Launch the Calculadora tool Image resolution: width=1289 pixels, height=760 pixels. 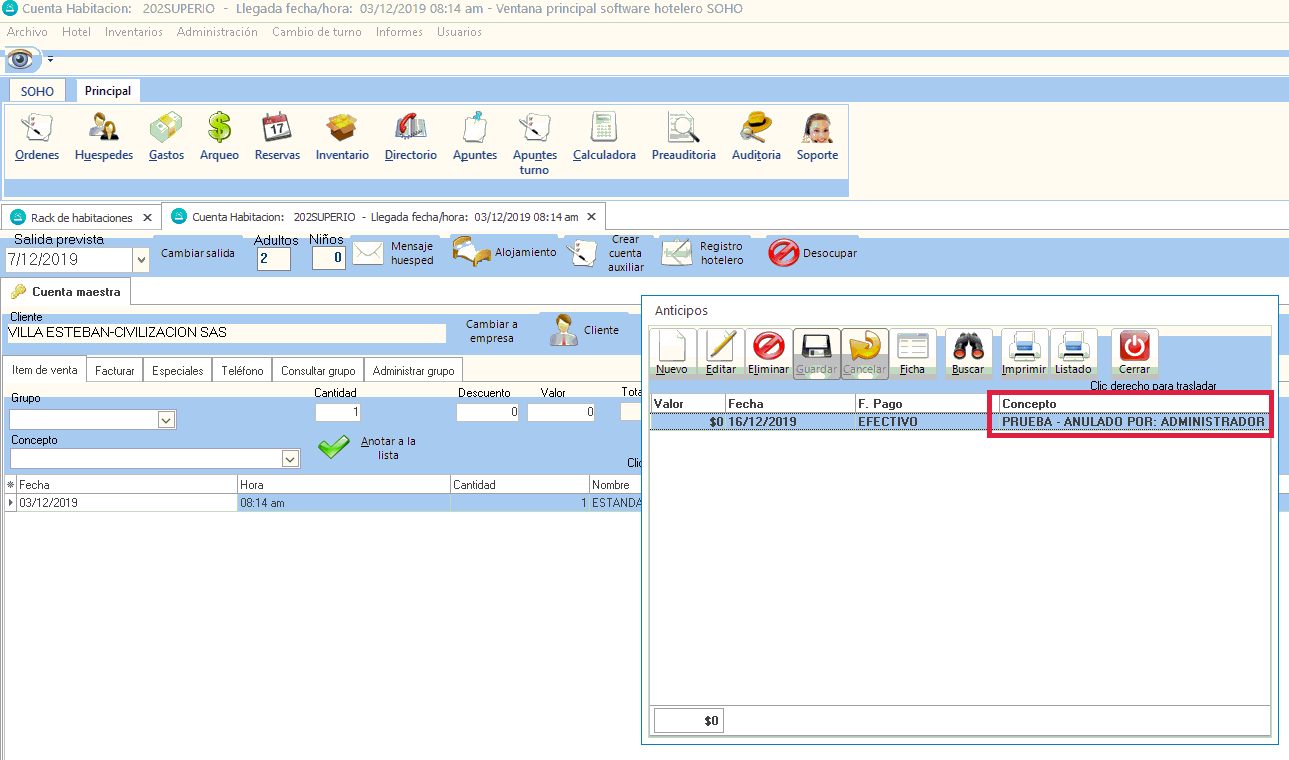tap(604, 129)
